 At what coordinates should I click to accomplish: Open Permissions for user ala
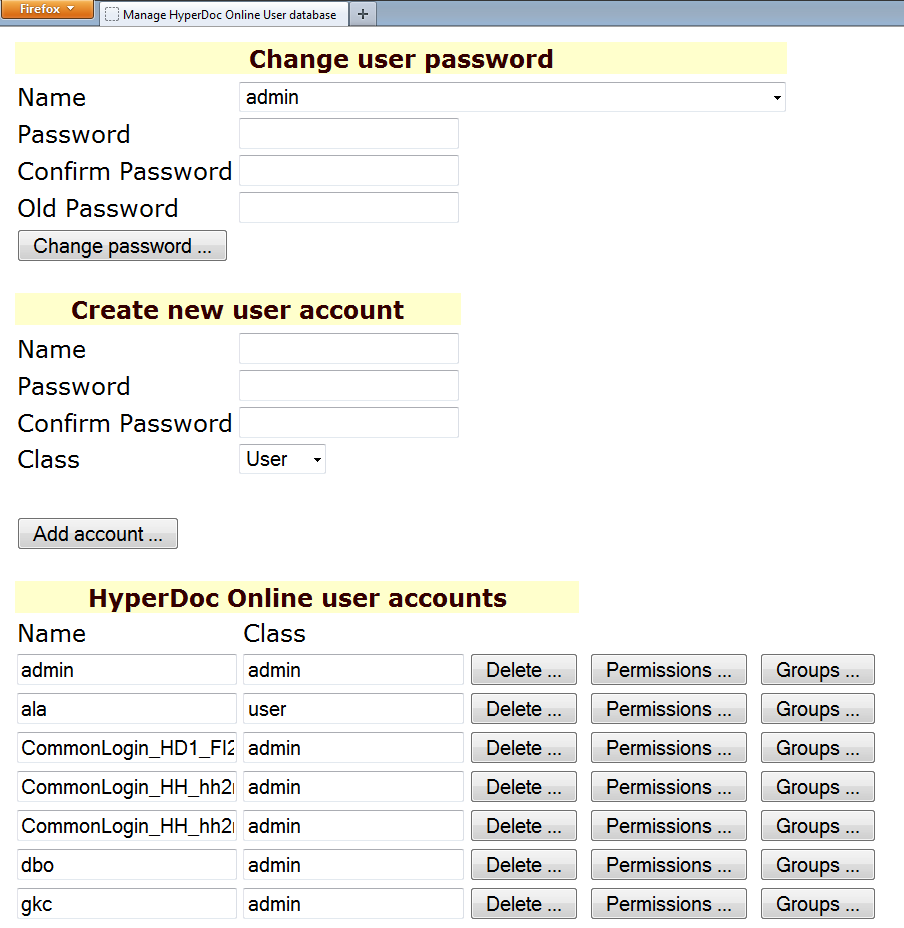pos(669,709)
